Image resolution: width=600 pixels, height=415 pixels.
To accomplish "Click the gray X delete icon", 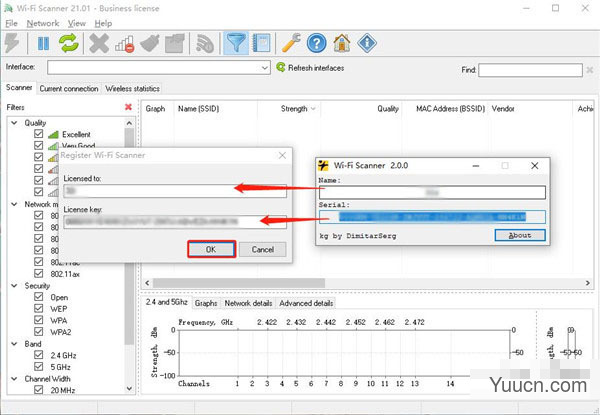I will (x=99, y=43).
